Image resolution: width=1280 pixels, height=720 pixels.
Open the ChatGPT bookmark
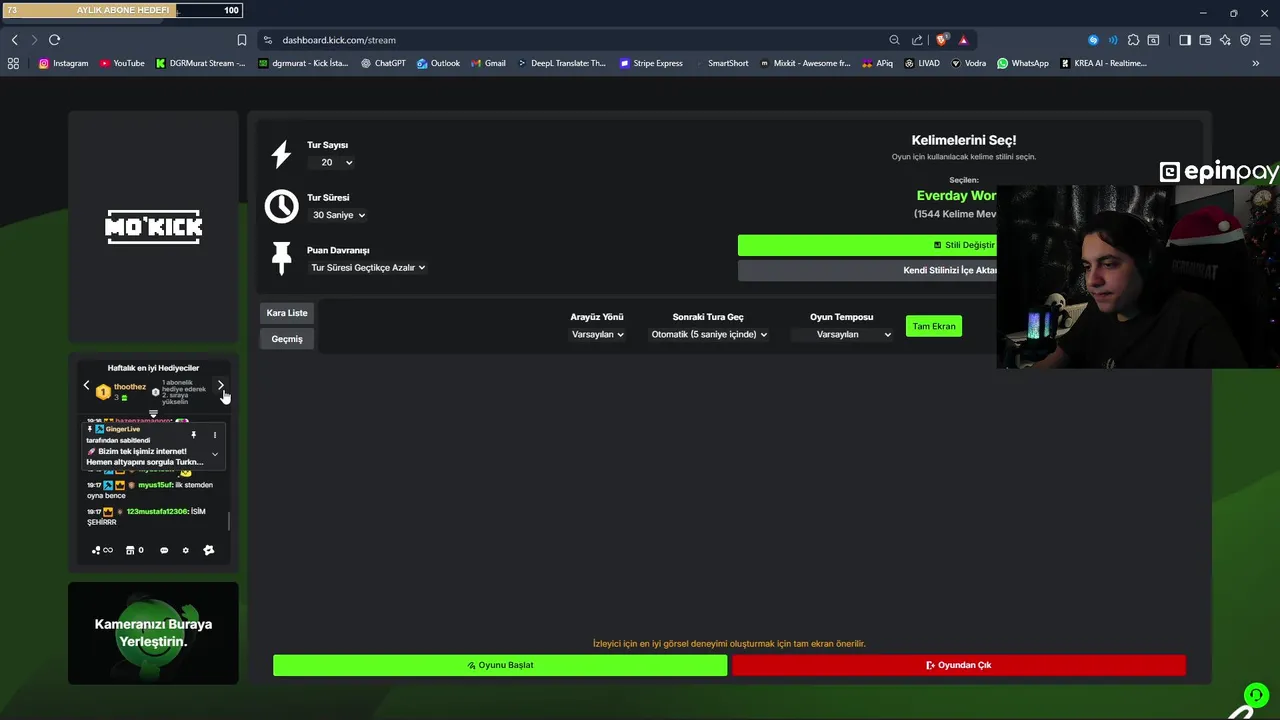(x=383, y=63)
